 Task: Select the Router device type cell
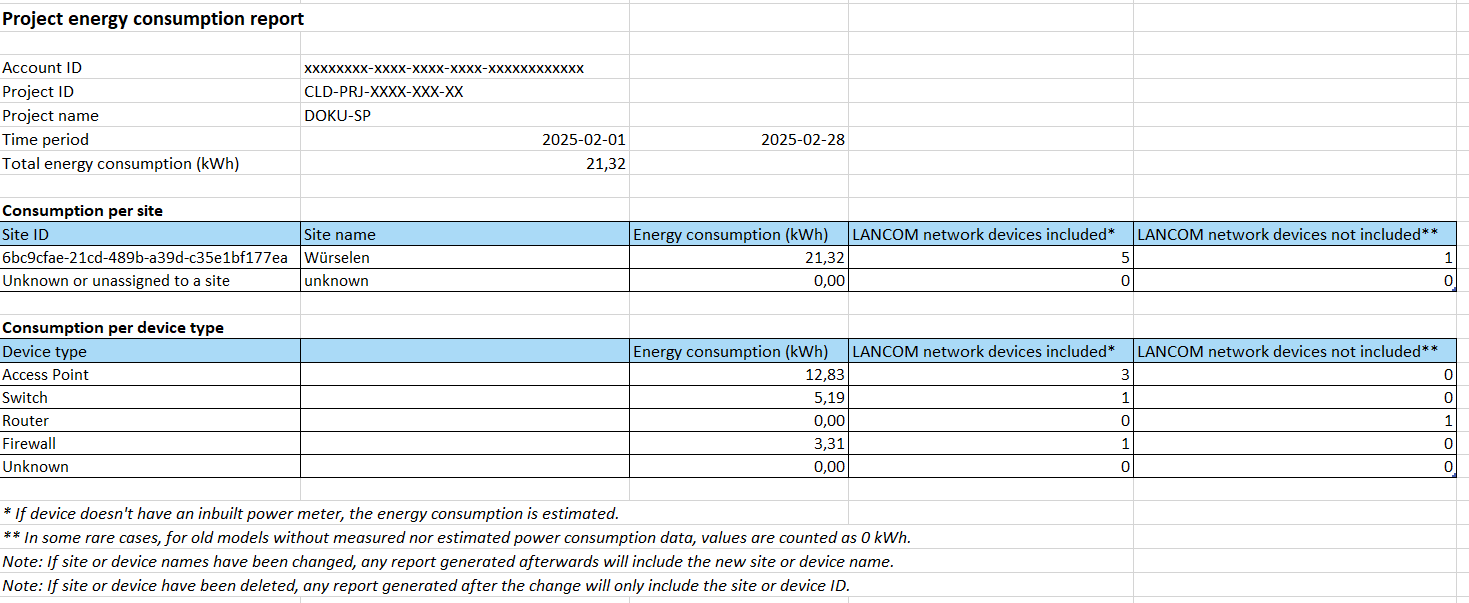[25, 421]
